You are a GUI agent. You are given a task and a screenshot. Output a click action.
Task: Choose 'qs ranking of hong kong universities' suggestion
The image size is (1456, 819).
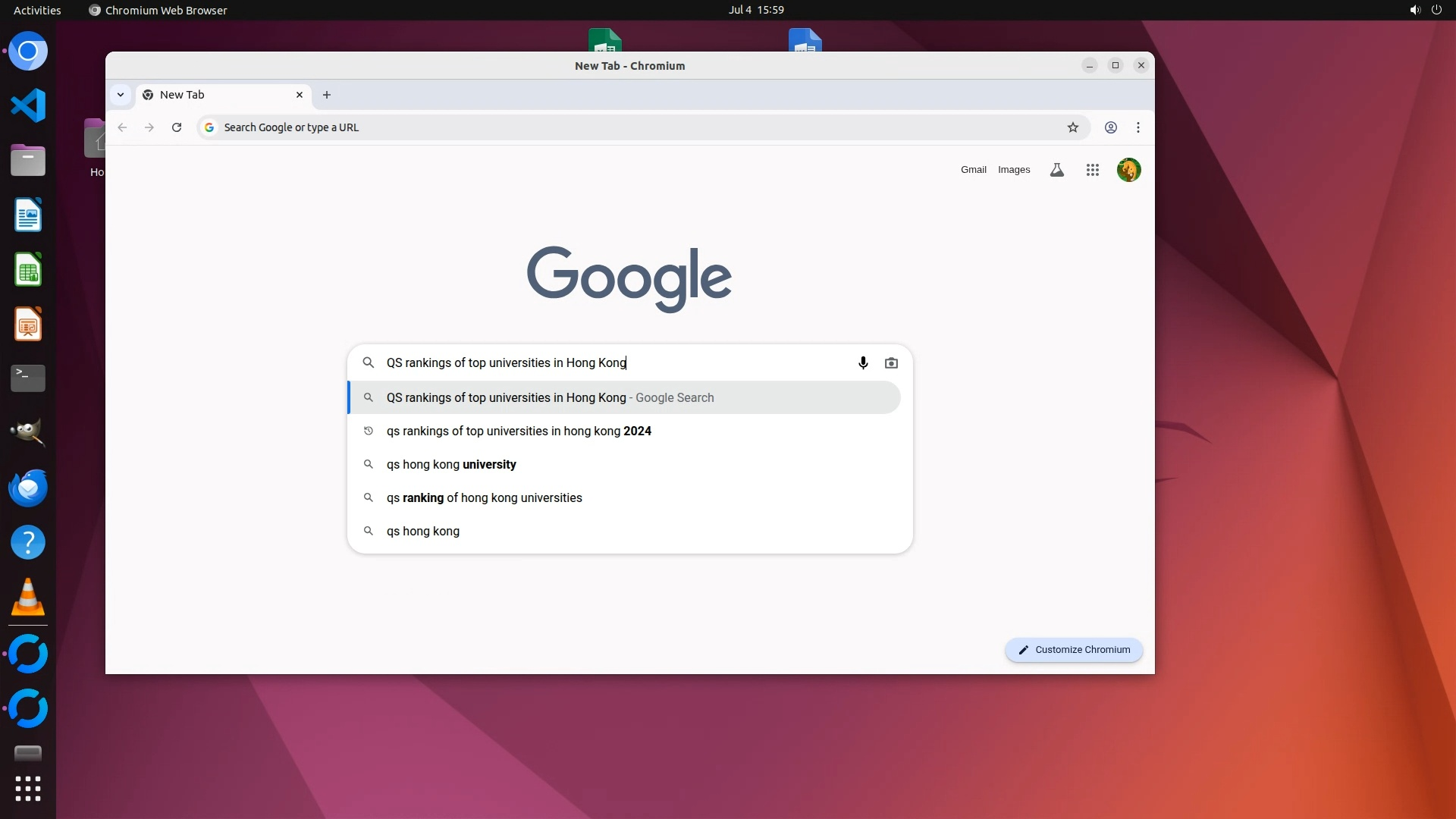click(x=484, y=497)
